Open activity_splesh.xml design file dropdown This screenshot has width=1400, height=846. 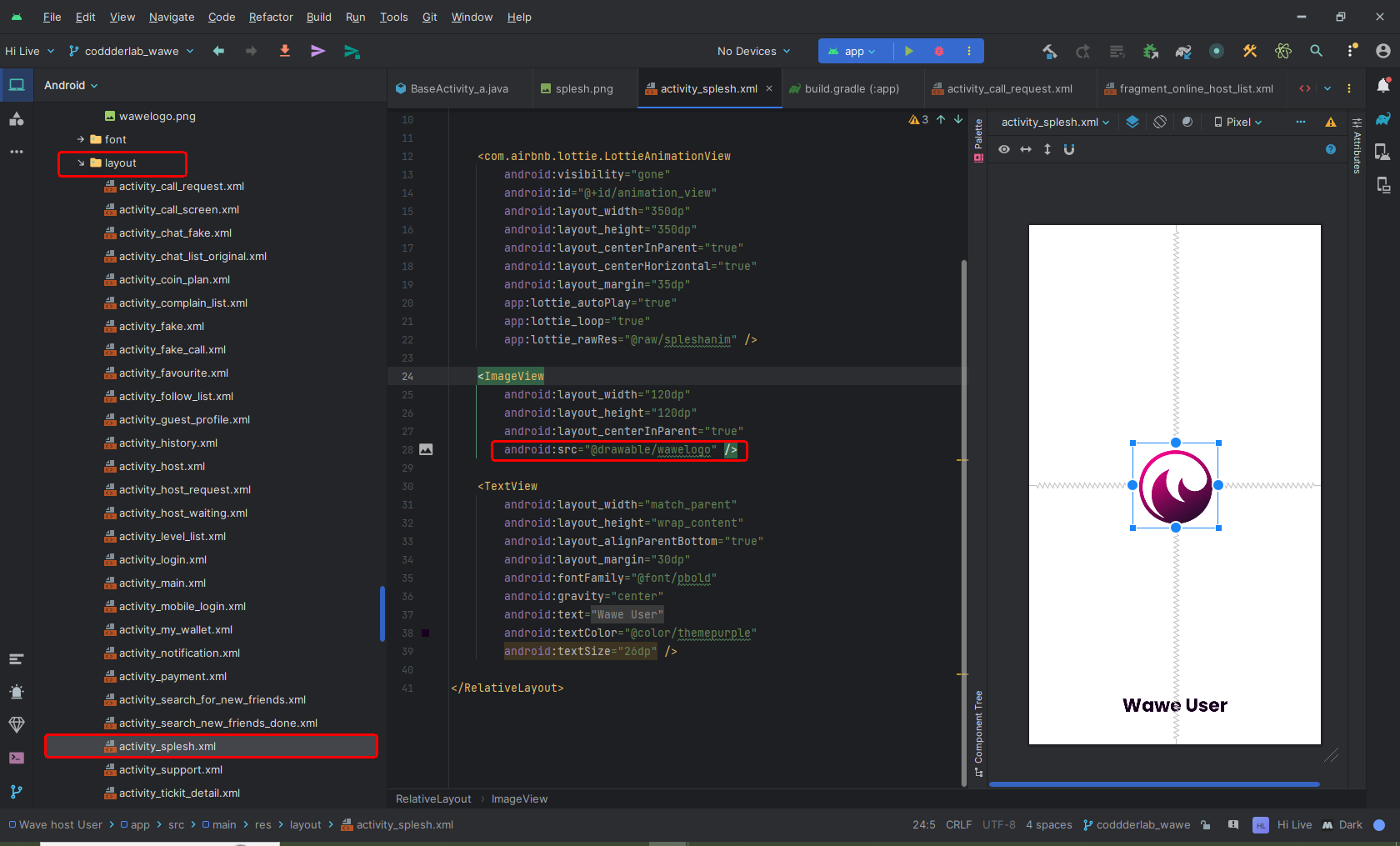pyautogui.click(x=1055, y=122)
